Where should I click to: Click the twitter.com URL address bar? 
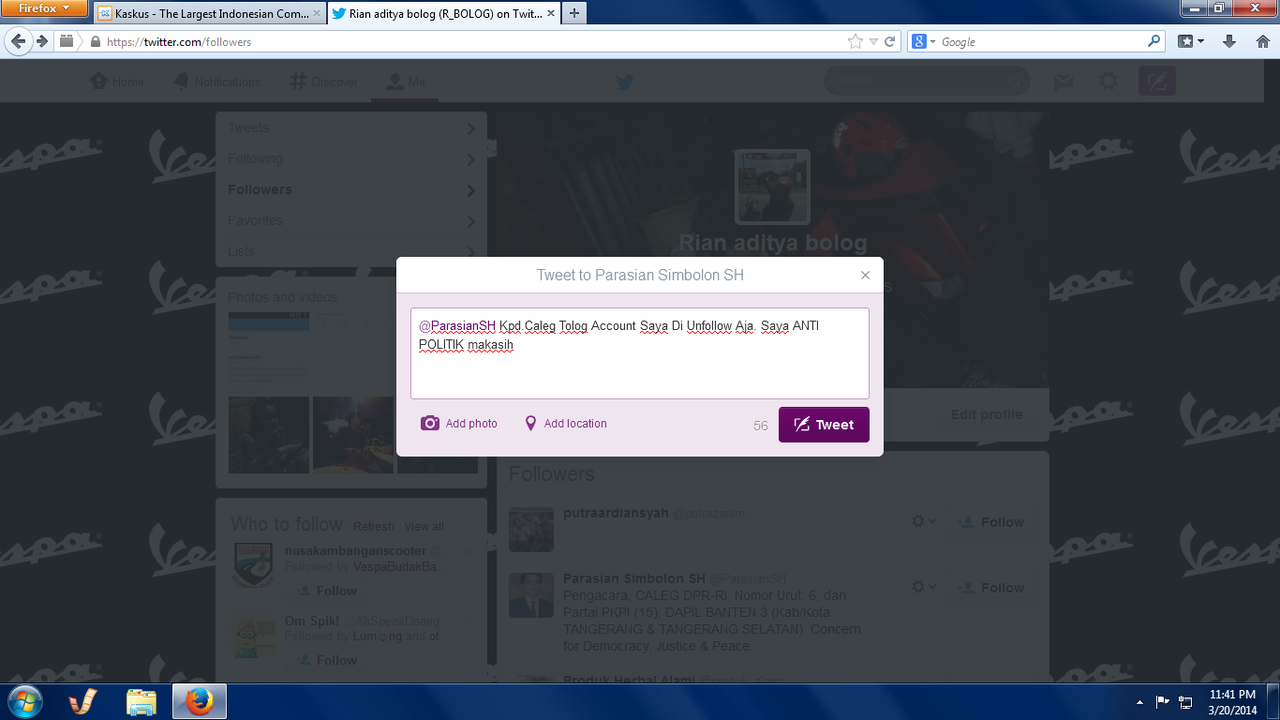pyautogui.click(x=470, y=42)
